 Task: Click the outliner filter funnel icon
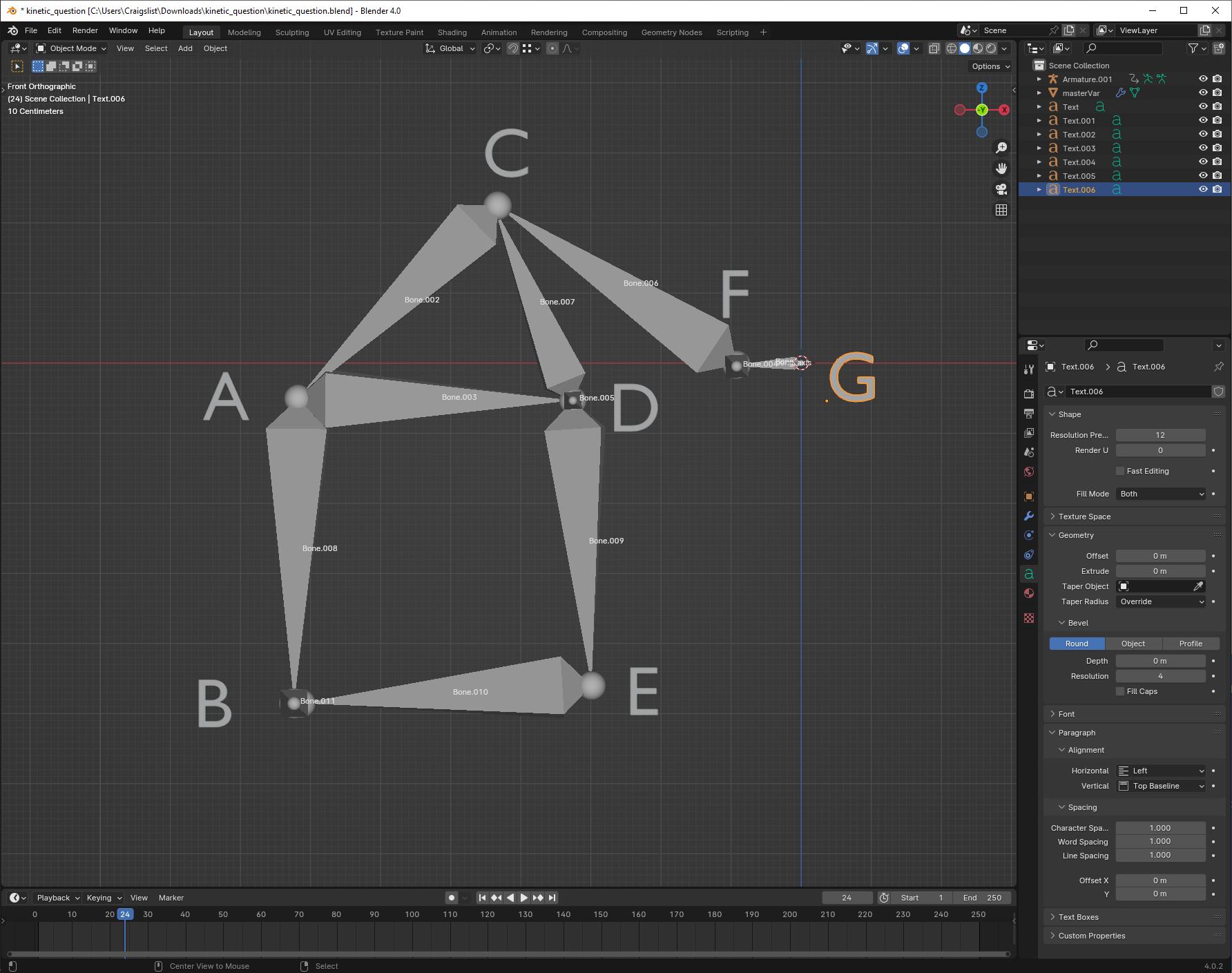click(x=1193, y=48)
